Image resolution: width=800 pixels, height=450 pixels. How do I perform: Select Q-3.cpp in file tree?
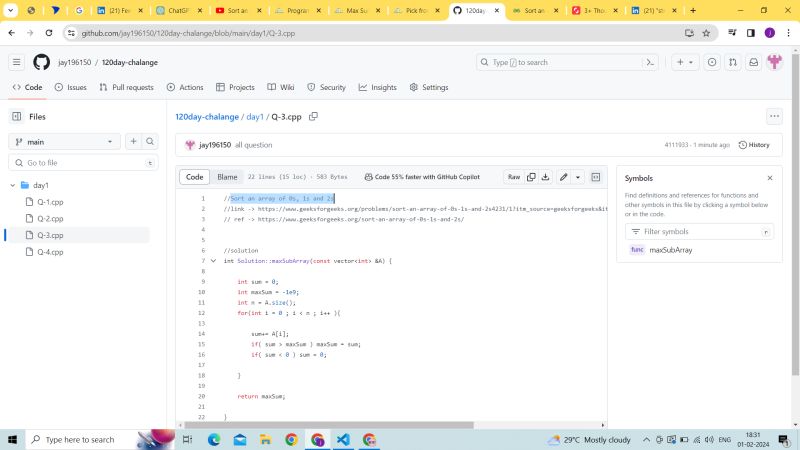click(x=50, y=235)
